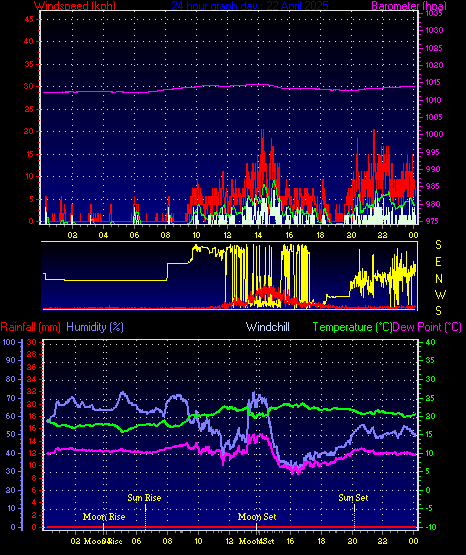Click the 14 hour label under wind chart

click(x=258, y=235)
